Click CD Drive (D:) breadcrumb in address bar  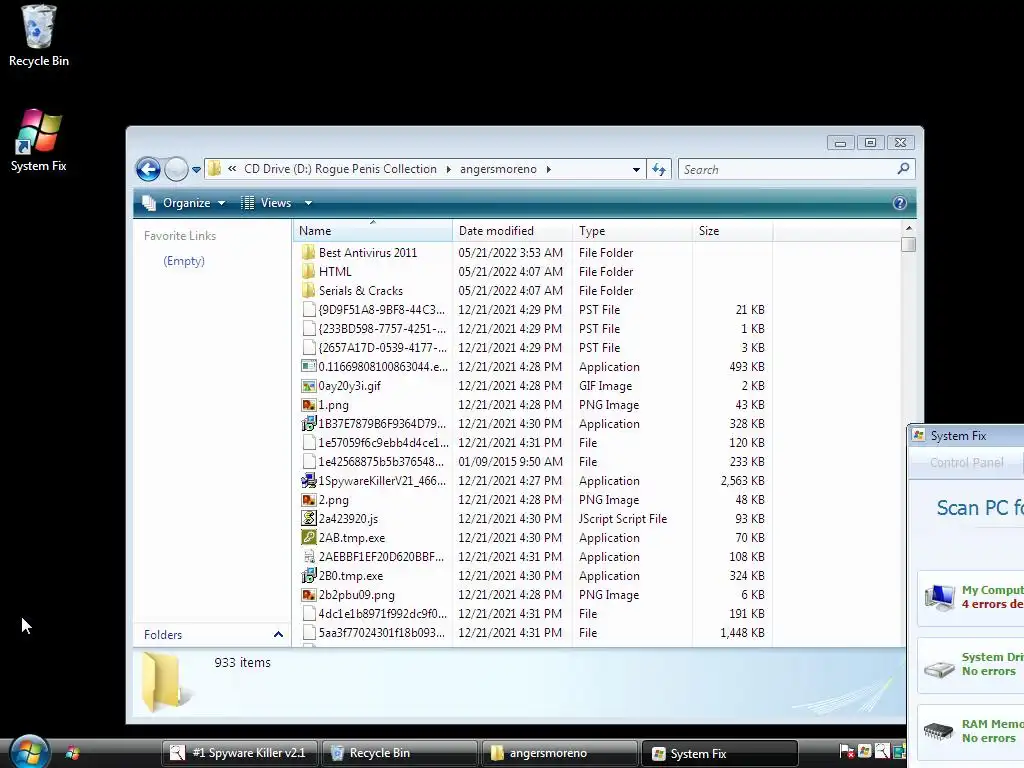340,169
